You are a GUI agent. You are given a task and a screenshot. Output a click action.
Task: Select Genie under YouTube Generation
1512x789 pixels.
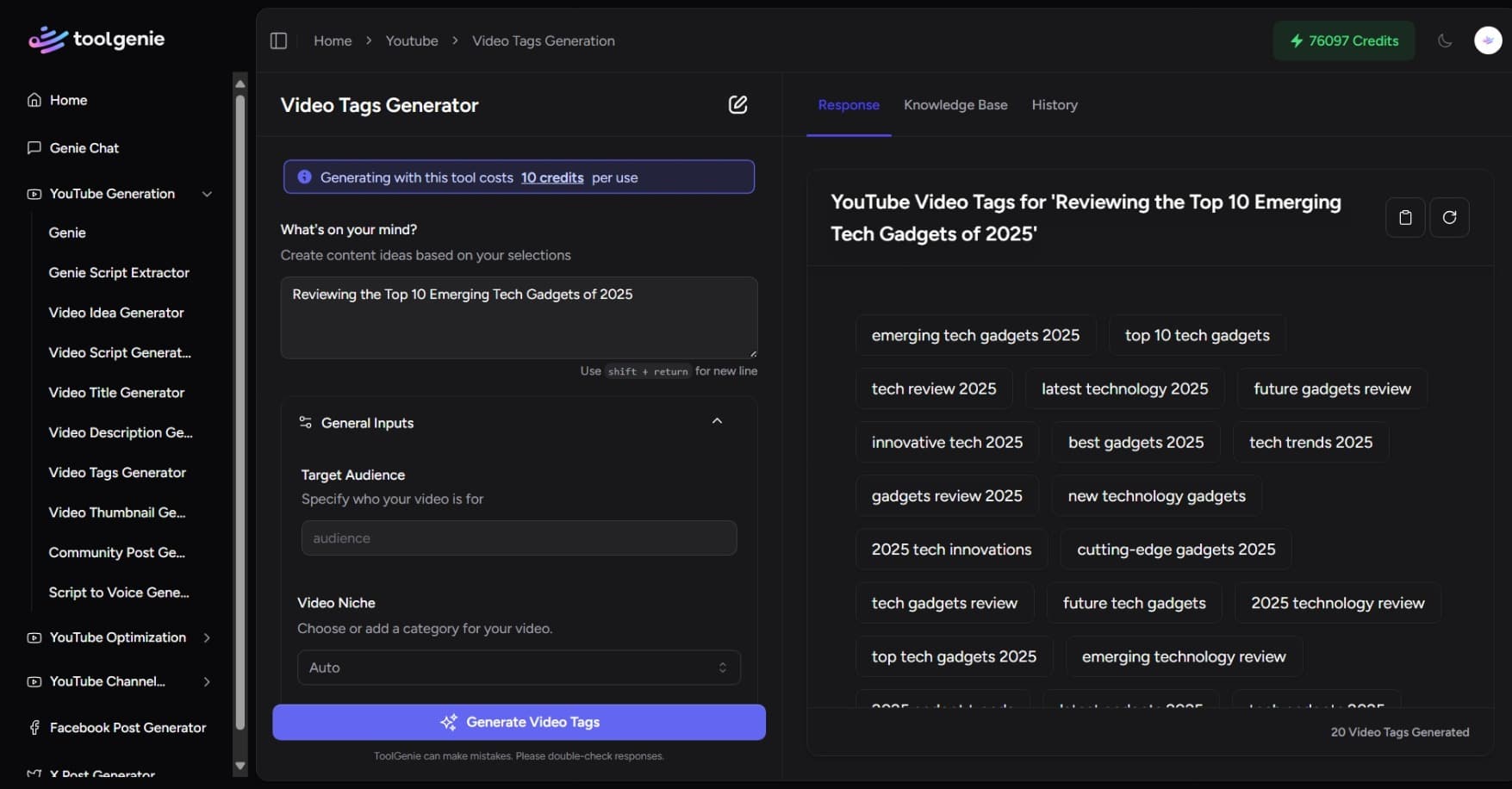coord(67,233)
